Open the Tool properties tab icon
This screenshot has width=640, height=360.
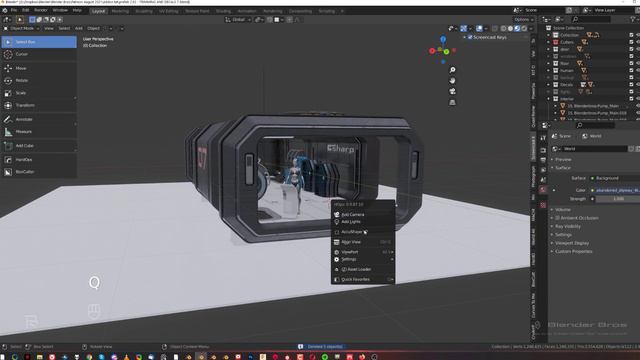(x=543, y=138)
